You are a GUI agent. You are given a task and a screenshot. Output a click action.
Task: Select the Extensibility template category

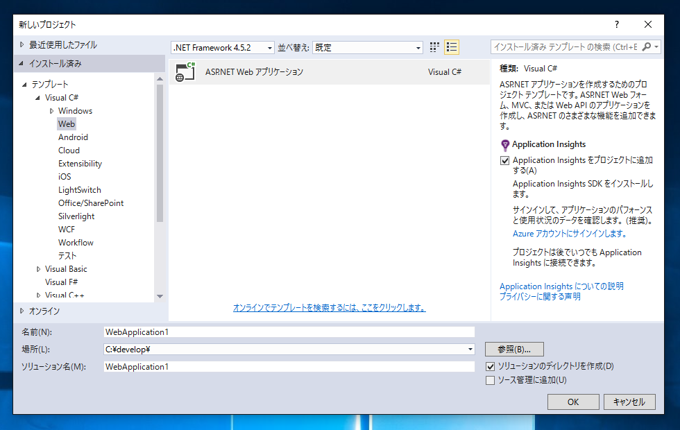(x=80, y=164)
